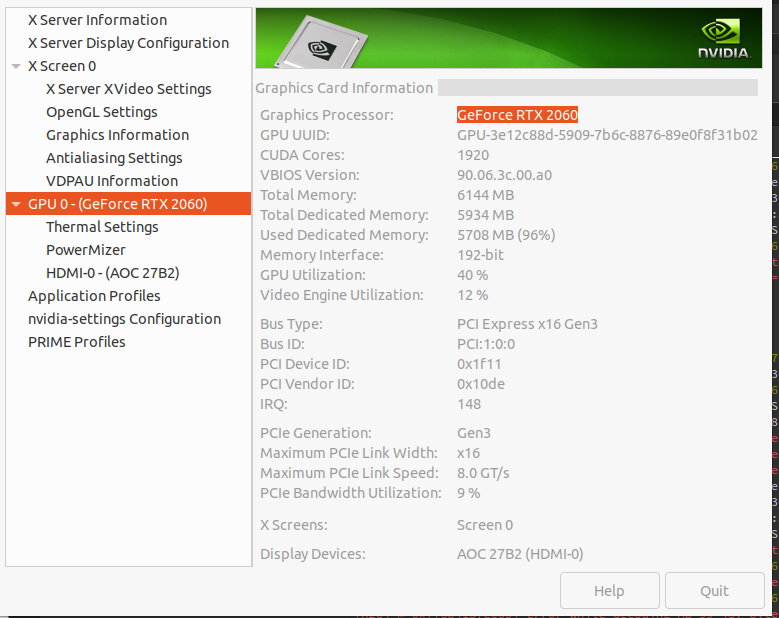Open X Server Information page
This screenshot has width=779, height=618.
point(97,20)
